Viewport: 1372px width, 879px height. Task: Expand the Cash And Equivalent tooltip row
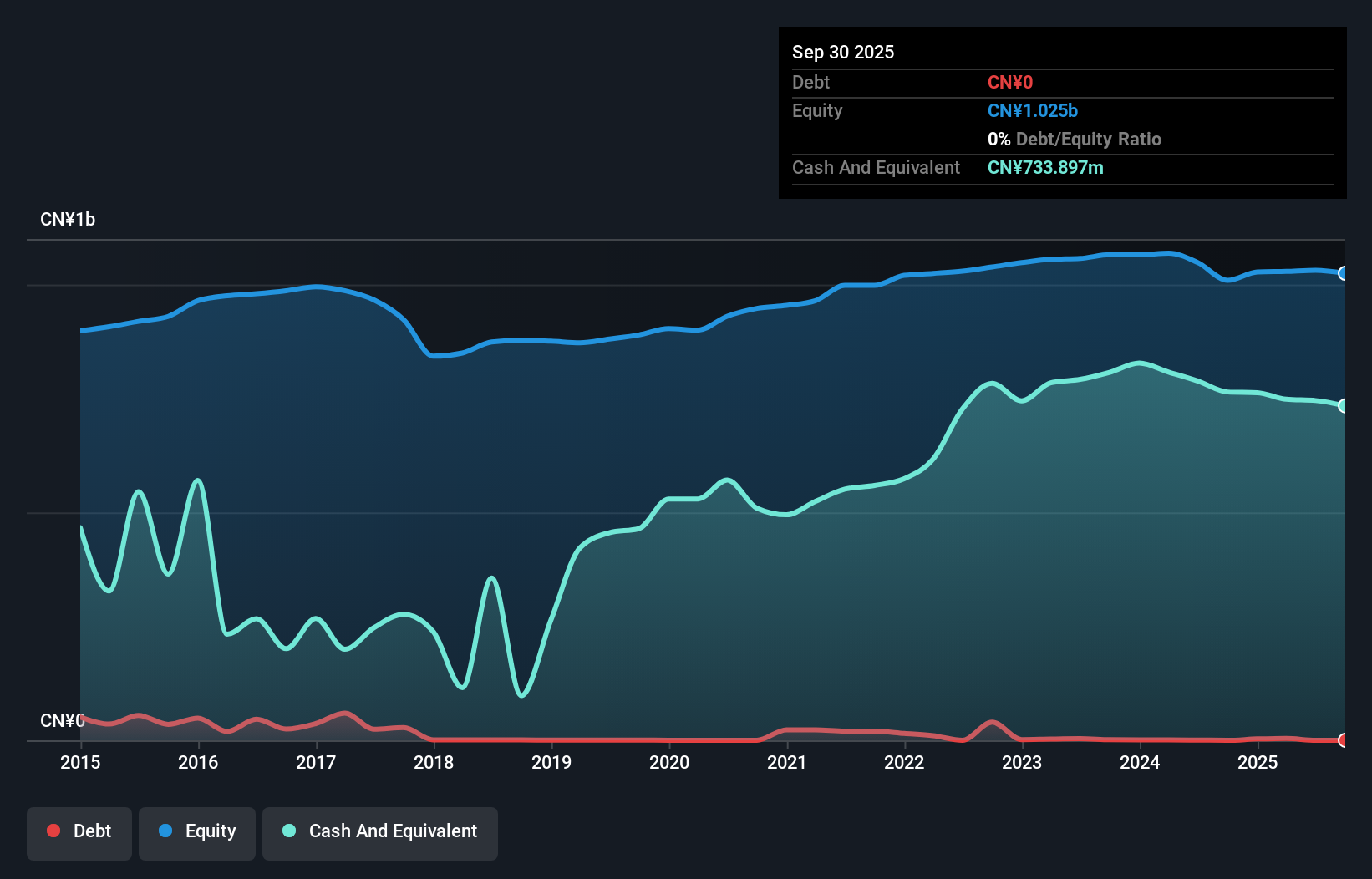coord(875,167)
